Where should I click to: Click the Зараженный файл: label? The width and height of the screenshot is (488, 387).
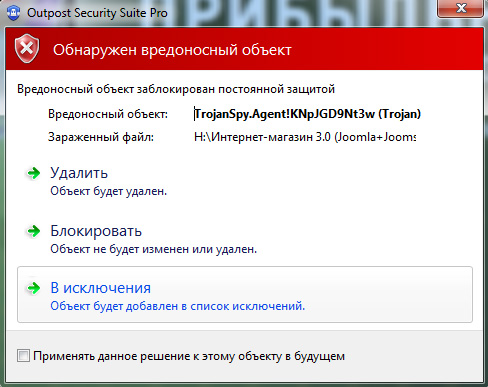[x=101, y=137]
